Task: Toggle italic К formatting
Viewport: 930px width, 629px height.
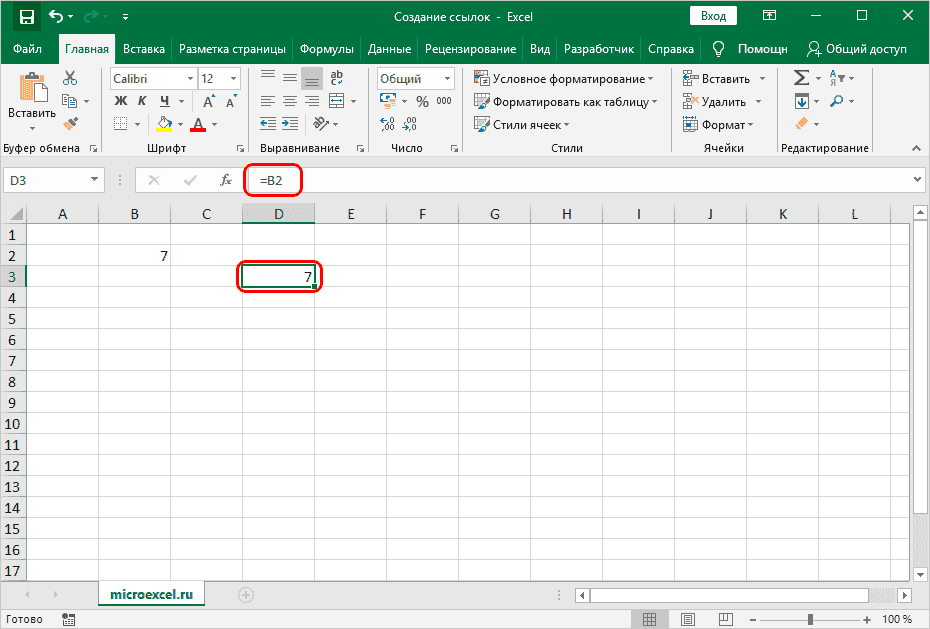Action: (140, 101)
